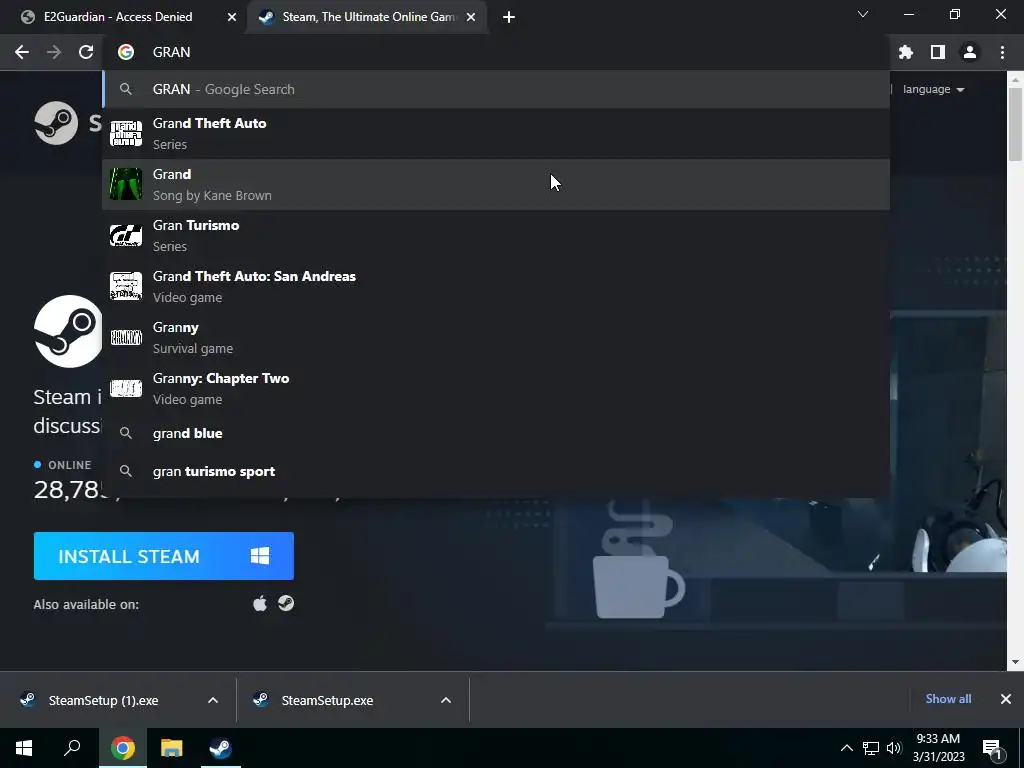Screen dimensions: 1024x768
Task: Click the Steam icon on taskbar
Action: point(220,748)
